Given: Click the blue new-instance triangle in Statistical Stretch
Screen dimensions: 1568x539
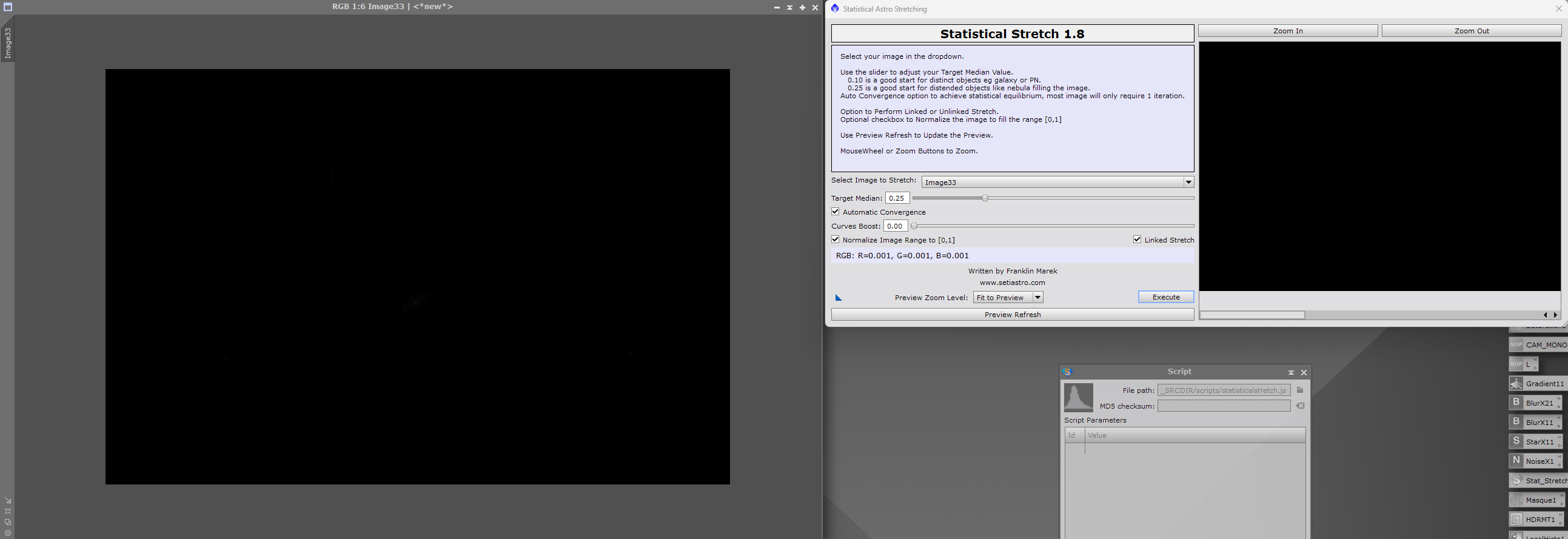Looking at the screenshot, I should (x=838, y=298).
